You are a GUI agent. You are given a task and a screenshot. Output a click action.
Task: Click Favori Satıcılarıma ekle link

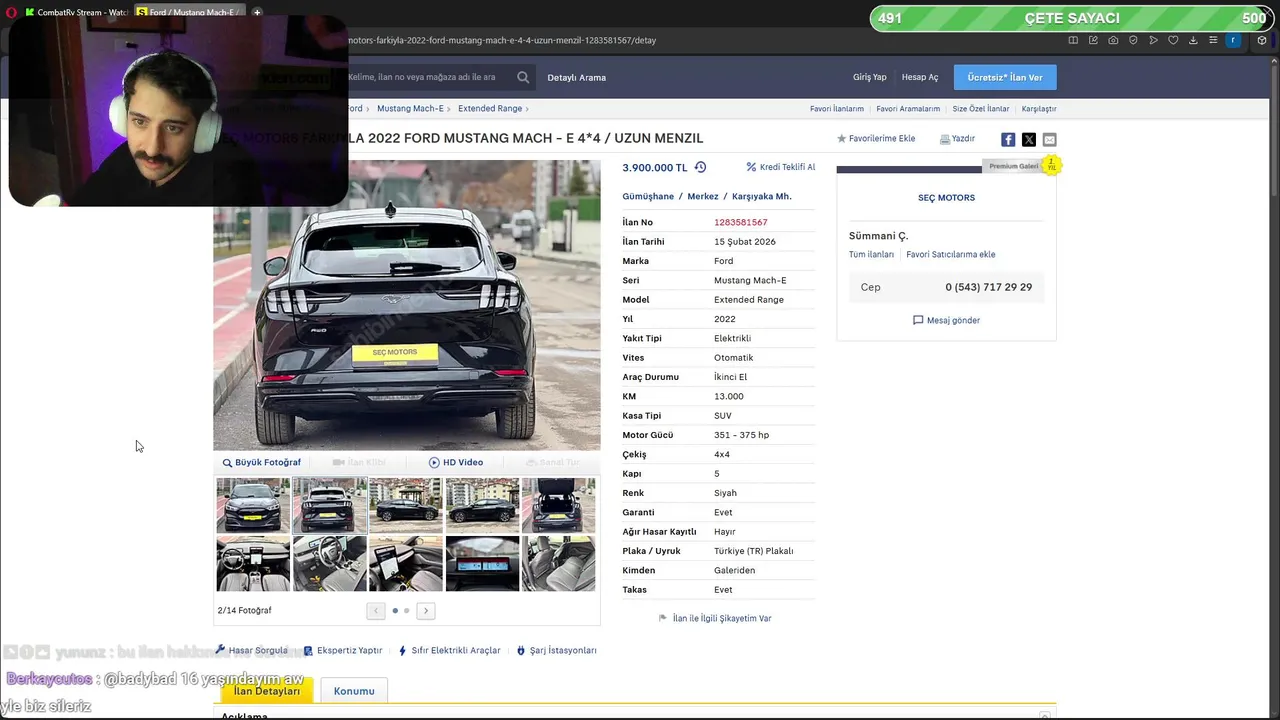tap(951, 254)
